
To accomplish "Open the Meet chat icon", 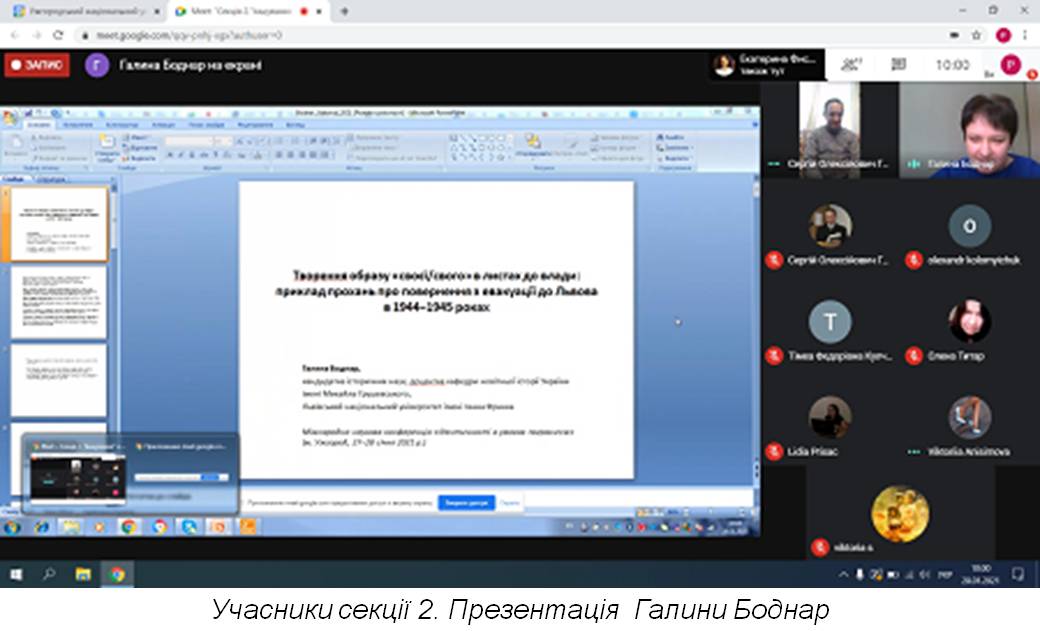I will (x=898, y=64).
